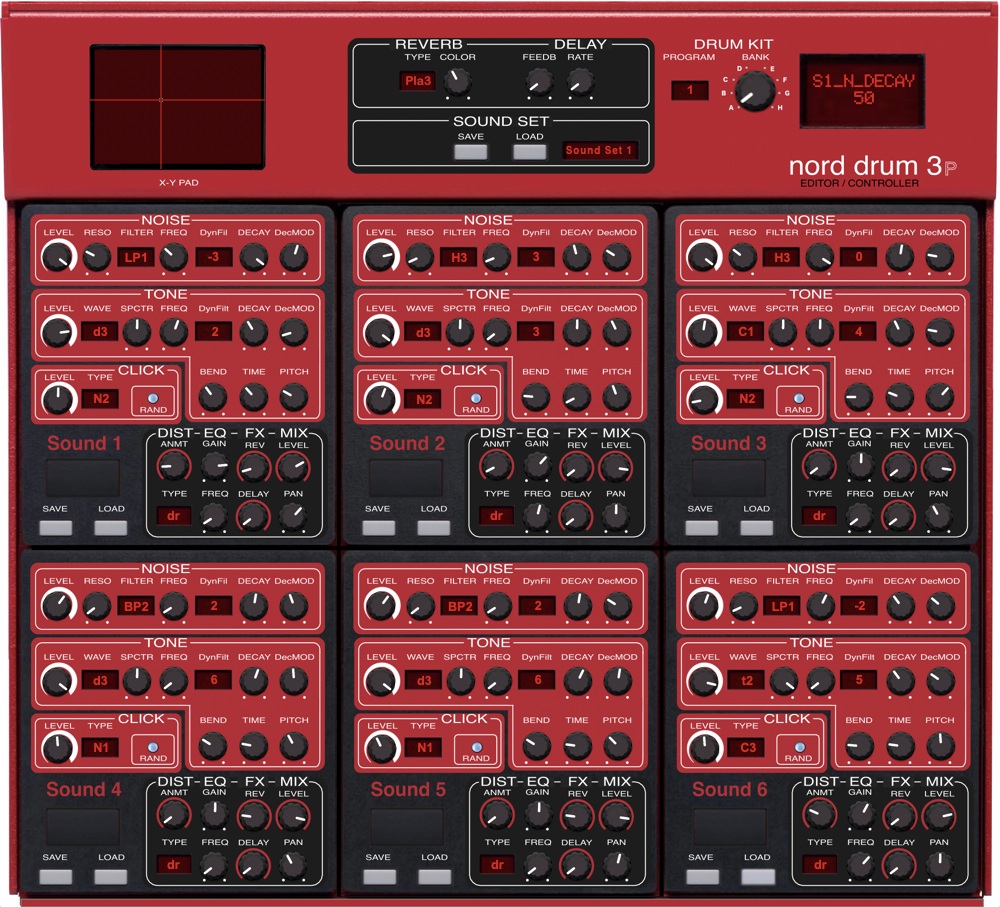1000x907 pixels.
Task: Open Sound 1 distortion type dr selector
Action: tap(173, 516)
